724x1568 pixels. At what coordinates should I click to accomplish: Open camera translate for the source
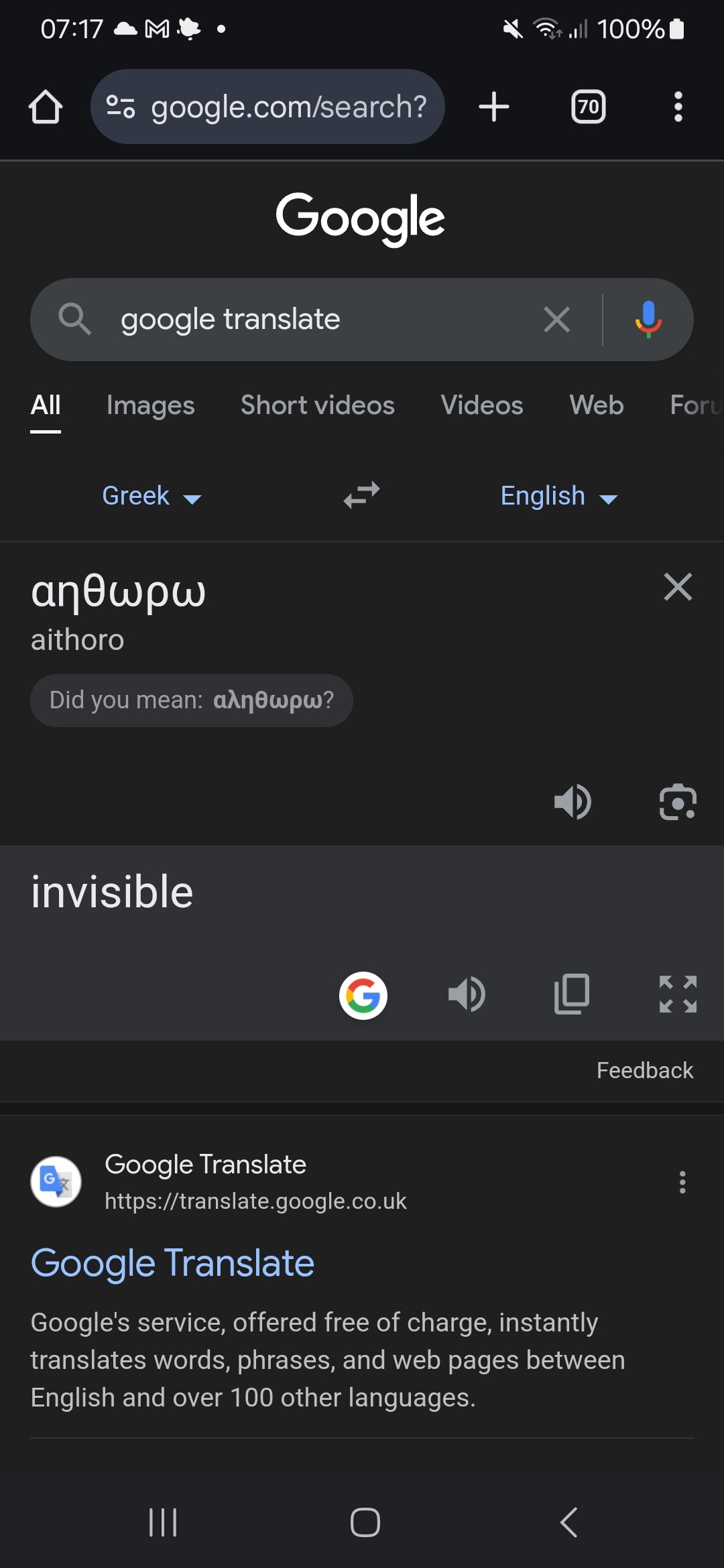coord(678,801)
